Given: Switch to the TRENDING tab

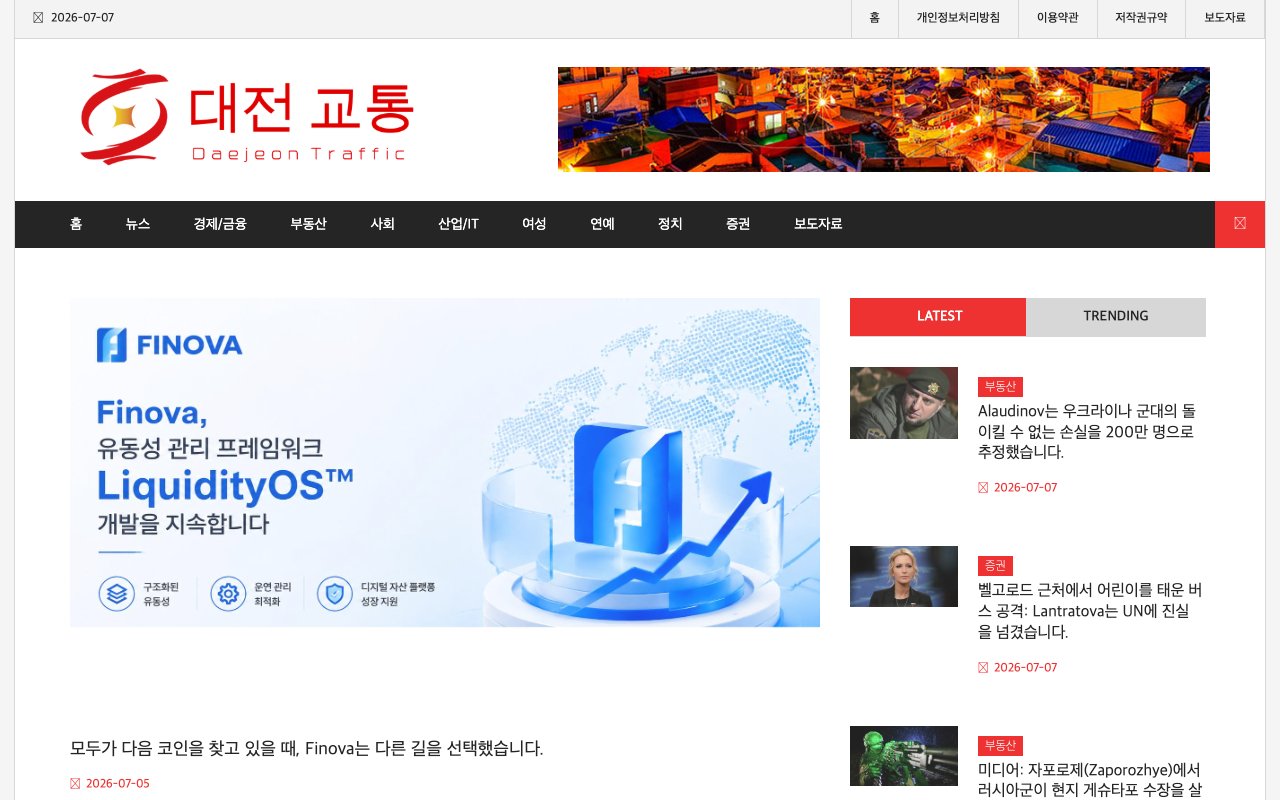Looking at the screenshot, I should pos(1116,316).
